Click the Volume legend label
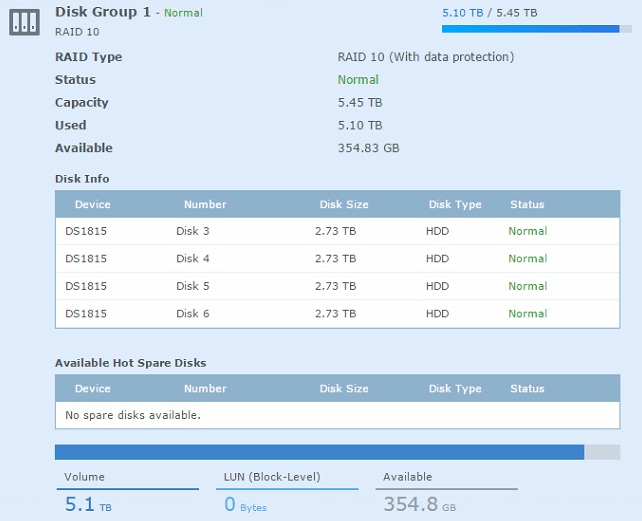The image size is (642, 521). point(84,477)
